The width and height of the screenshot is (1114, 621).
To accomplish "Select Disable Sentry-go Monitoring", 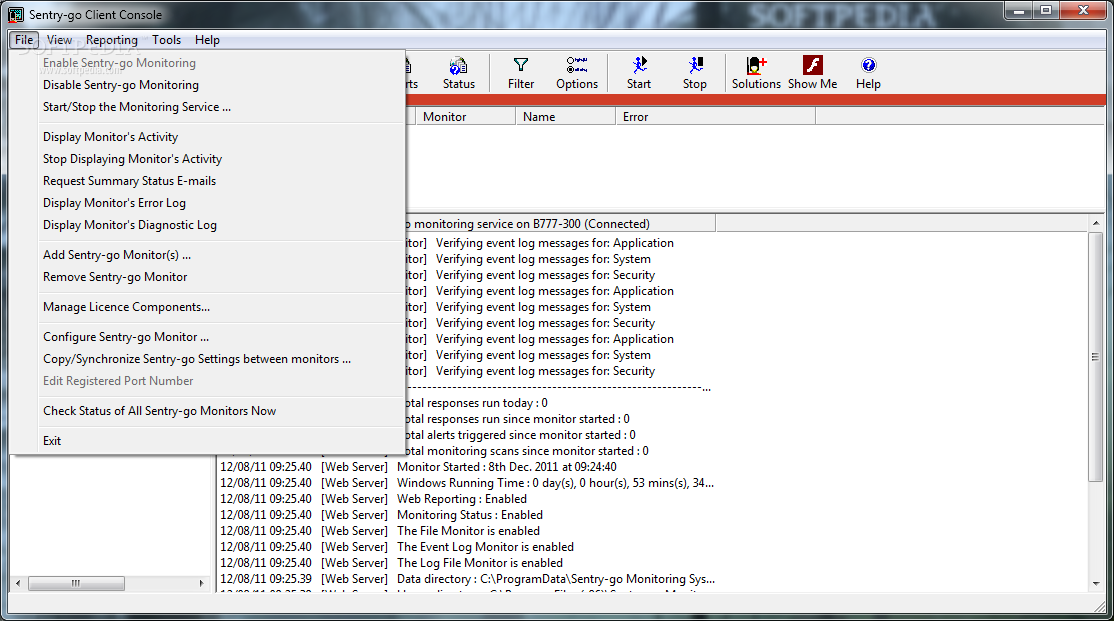I will 207,85.
